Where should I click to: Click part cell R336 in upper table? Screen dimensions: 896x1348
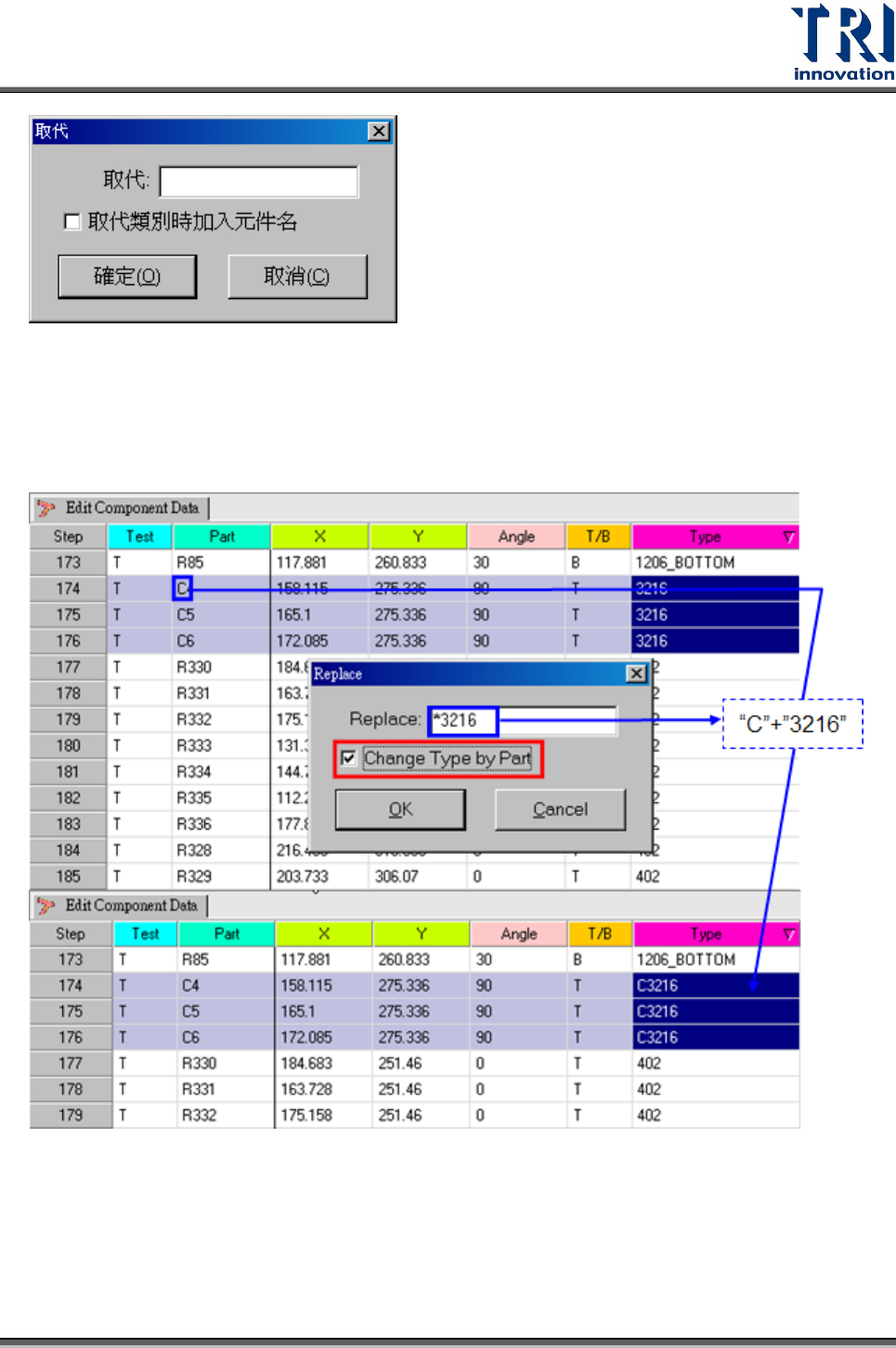[221, 824]
